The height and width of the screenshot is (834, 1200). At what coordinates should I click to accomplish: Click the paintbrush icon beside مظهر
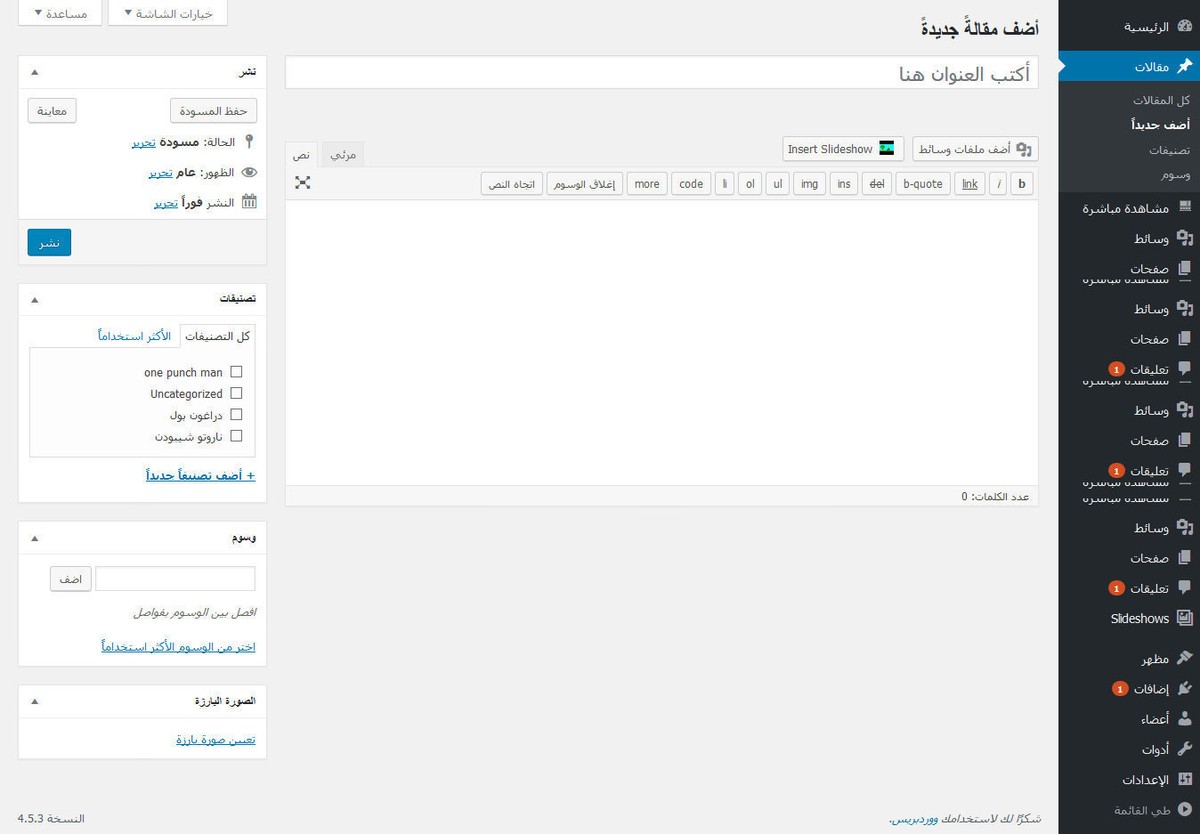tap(1185, 658)
